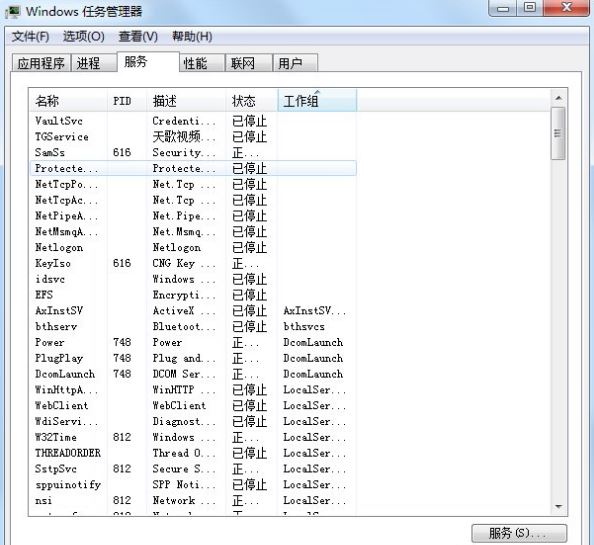This screenshot has height=545, width=594.
Task: Select the NetTcpPo... service row
Action: tap(193, 184)
